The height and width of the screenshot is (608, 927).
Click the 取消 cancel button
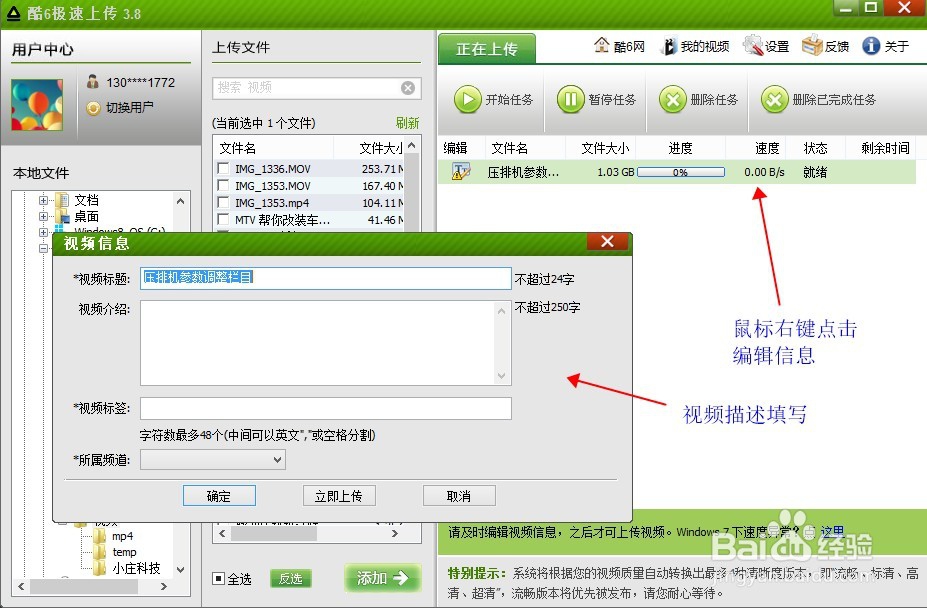459,496
